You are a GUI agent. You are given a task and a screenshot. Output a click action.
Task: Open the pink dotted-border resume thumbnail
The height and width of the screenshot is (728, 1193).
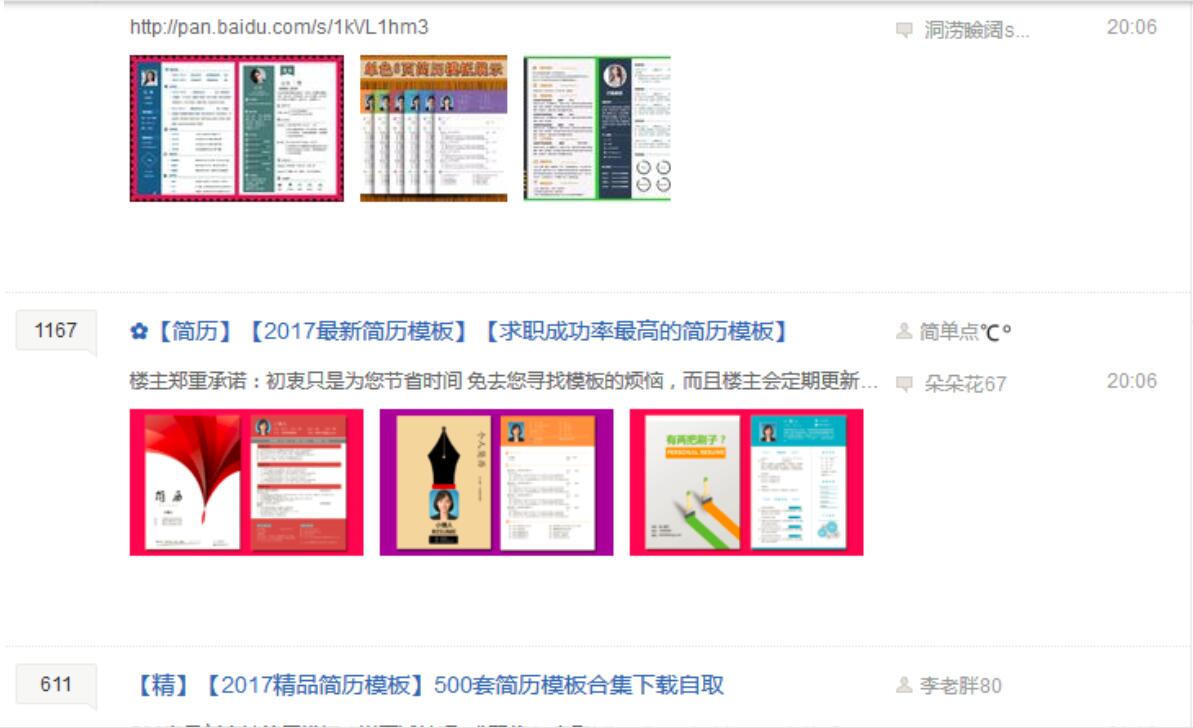[237, 128]
